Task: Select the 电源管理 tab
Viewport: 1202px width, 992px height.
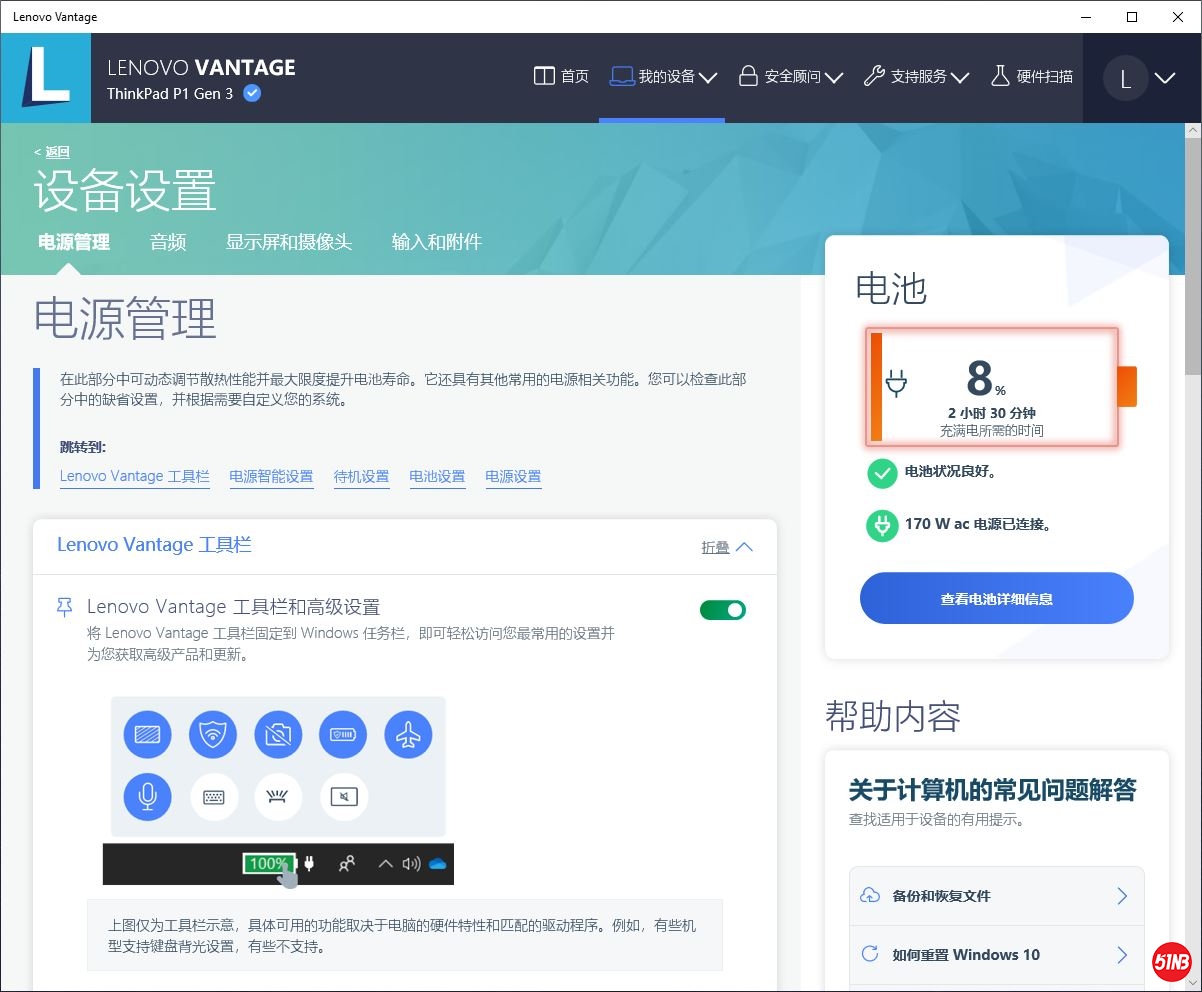Action: pyautogui.click(x=74, y=242)
